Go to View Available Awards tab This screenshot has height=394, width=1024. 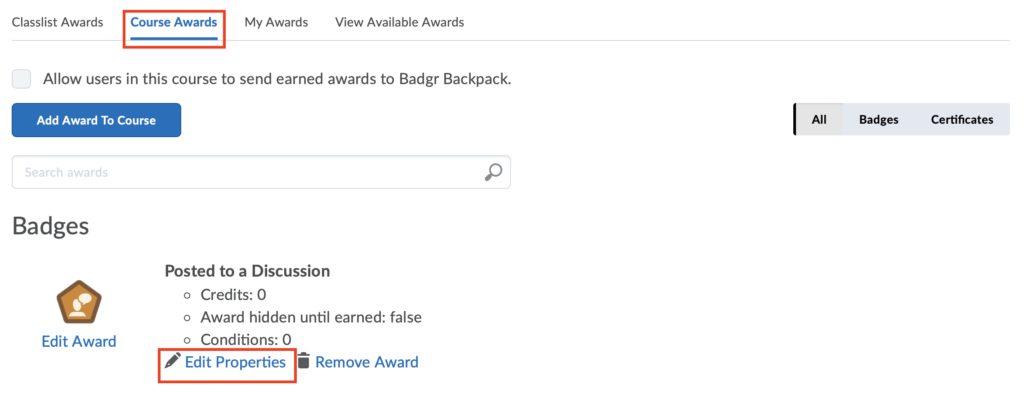pos(400,22)
